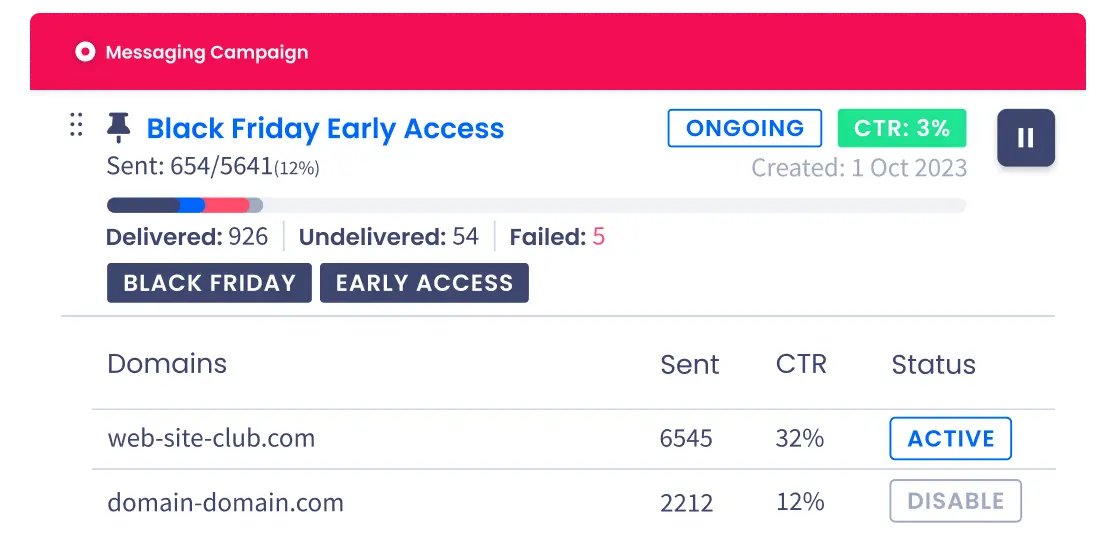The width and height of the screenshot is (1116, 540).
Task: Click the Messaging Campaign radio circle icon
Action: click(x=85, y=52)
